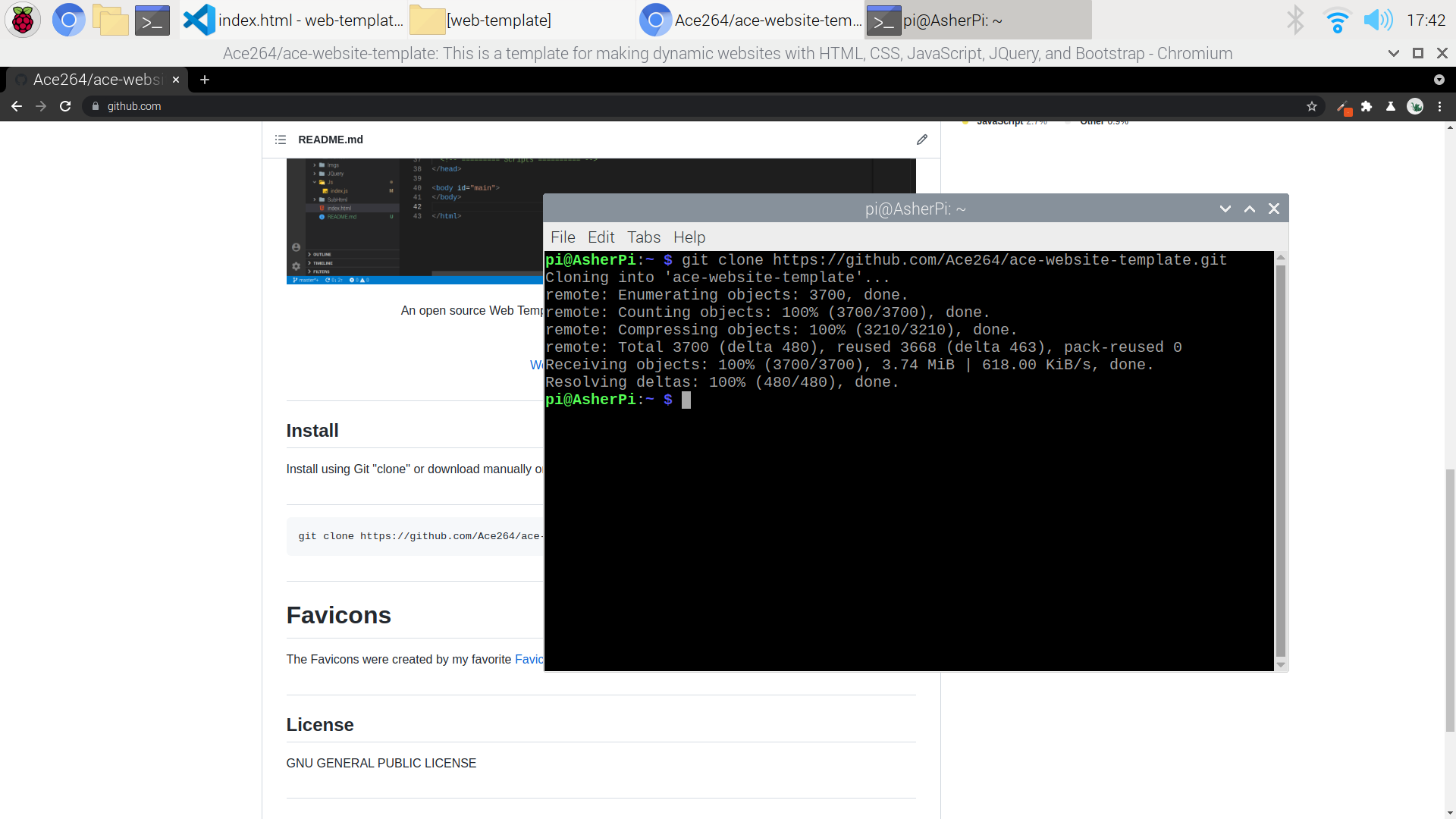Click the VS Code screenshot in README
1456x819 pixels.
click(x=414, y=221)
